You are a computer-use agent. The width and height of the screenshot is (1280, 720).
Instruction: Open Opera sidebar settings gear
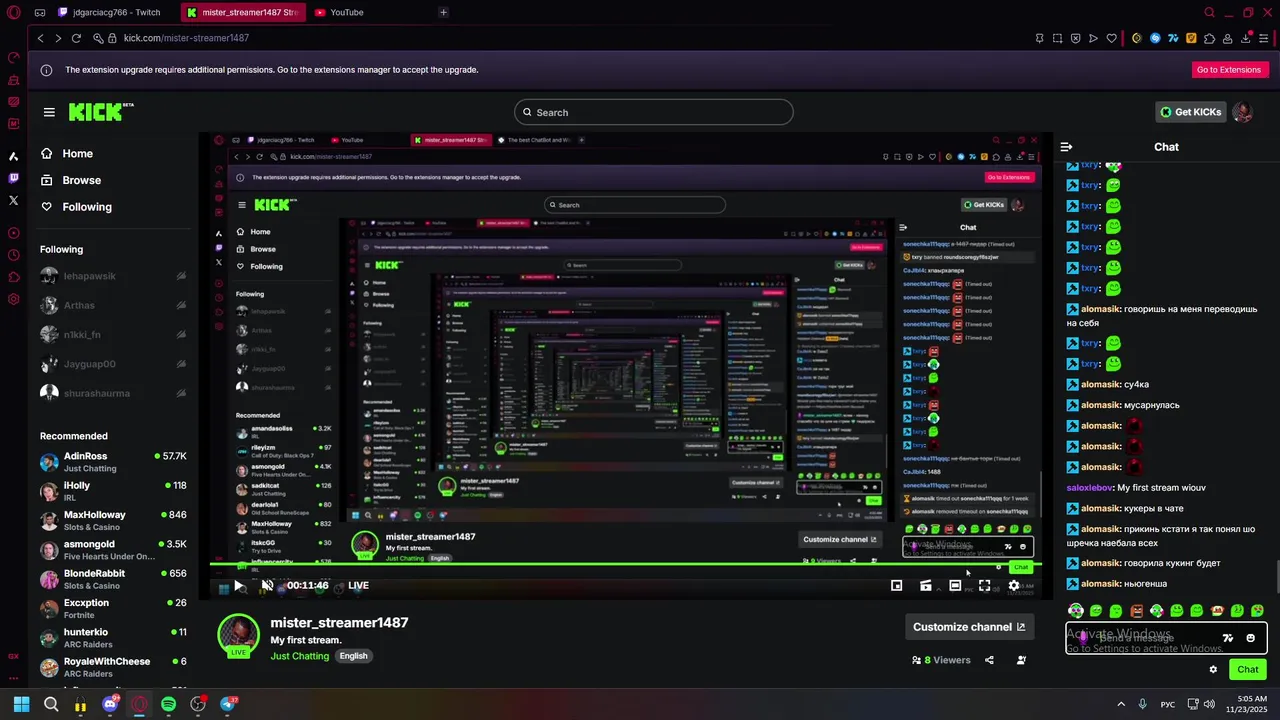tap(14, 299)
